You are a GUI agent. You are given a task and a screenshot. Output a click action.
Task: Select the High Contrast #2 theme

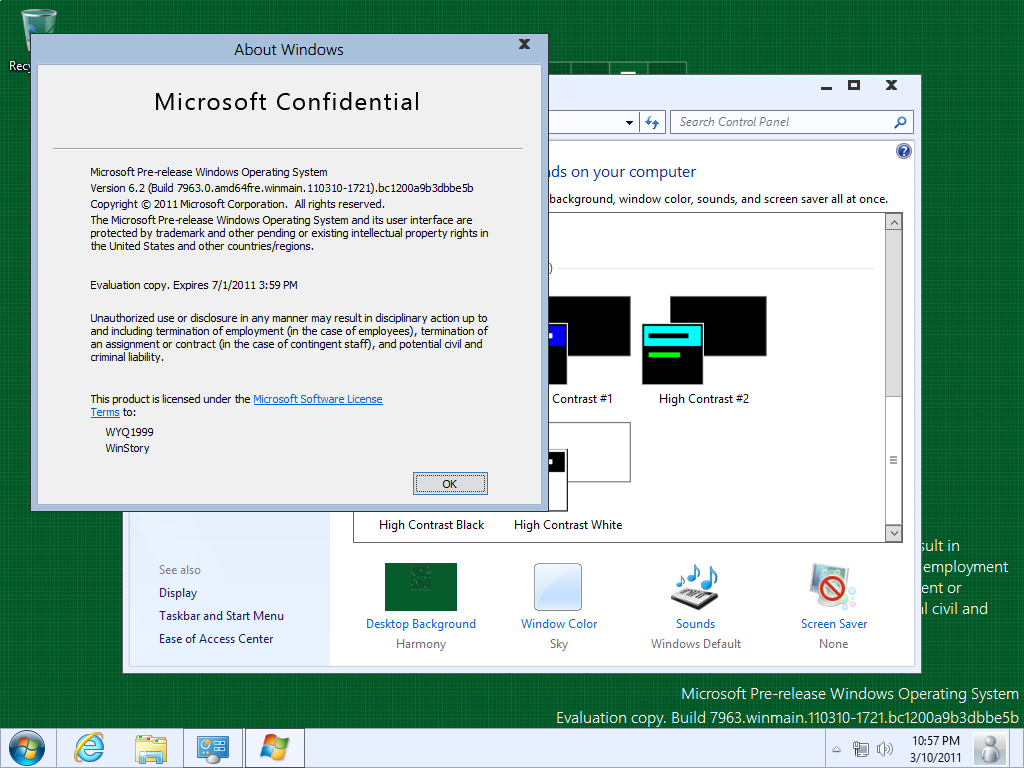(x=704, y=340)
